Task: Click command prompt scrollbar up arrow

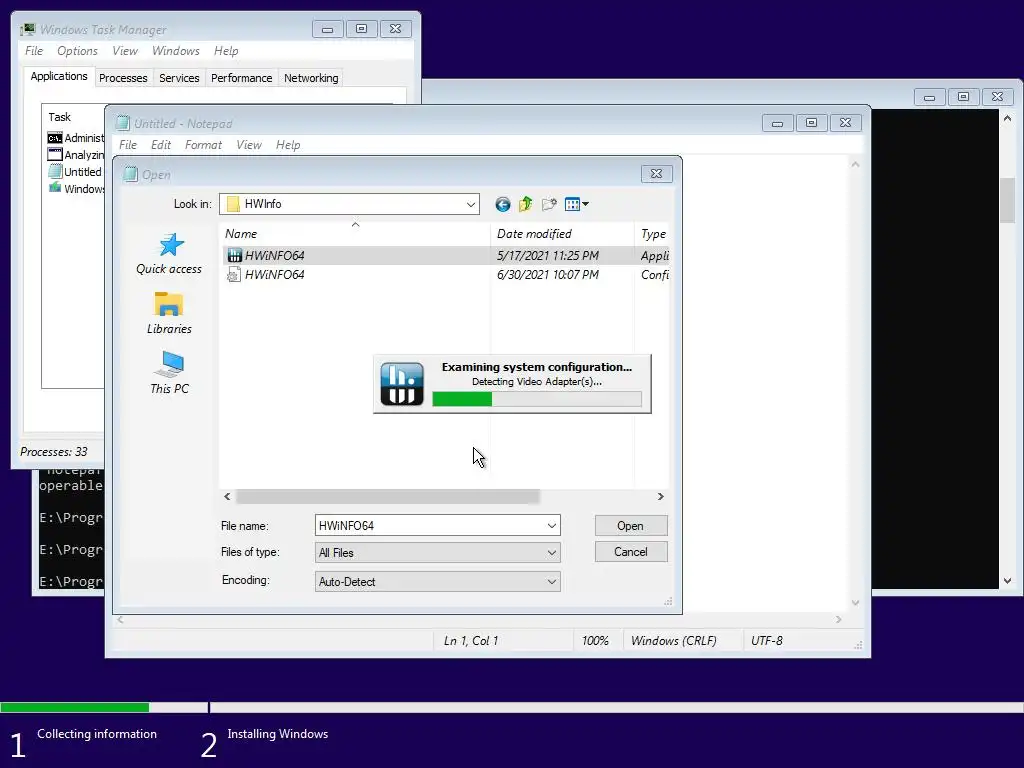Action: (x=1007, y=118)
